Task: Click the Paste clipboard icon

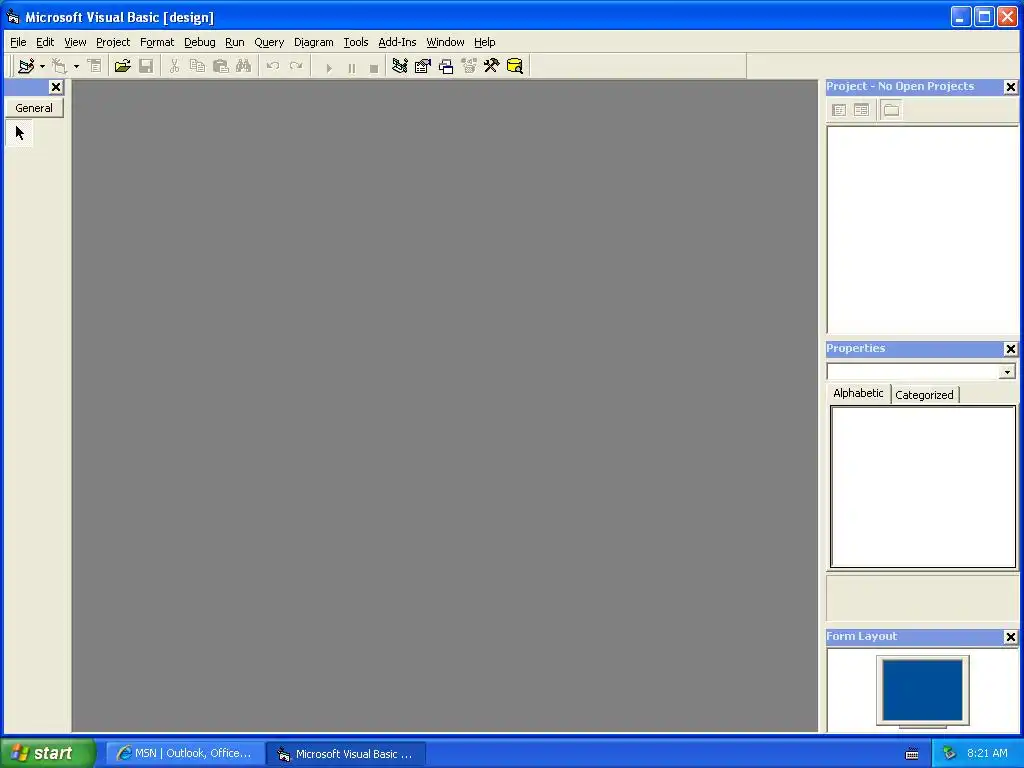Action: coord(221,66)
